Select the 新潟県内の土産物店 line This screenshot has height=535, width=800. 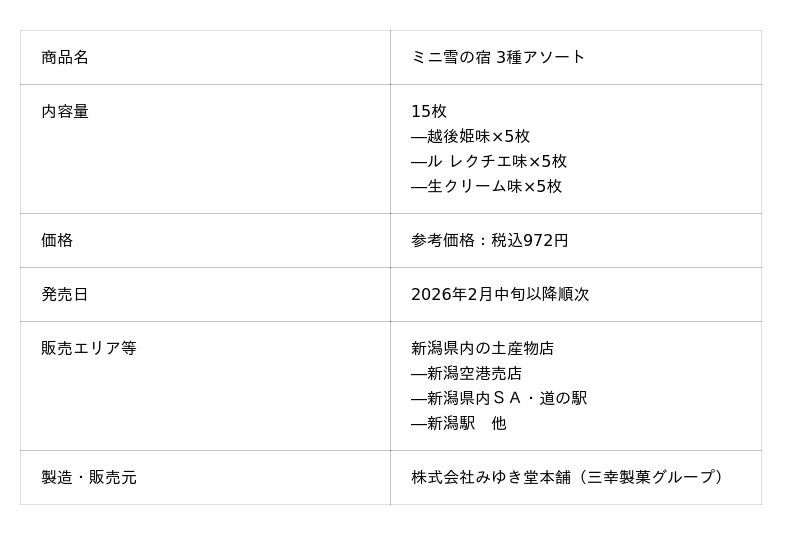(482, 348)
